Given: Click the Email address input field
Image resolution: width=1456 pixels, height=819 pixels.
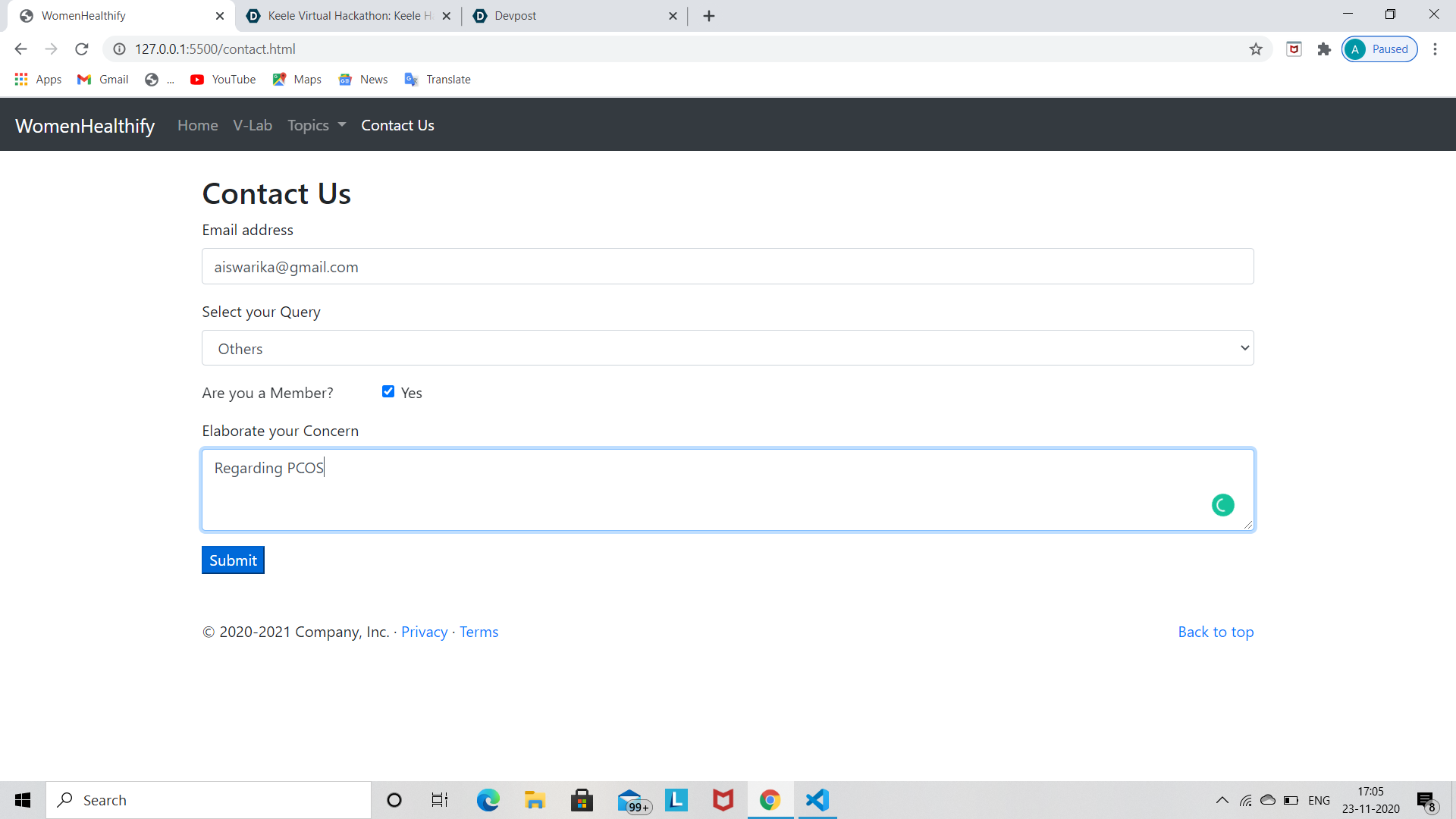Looking at the screenshot, I should 727,266.
